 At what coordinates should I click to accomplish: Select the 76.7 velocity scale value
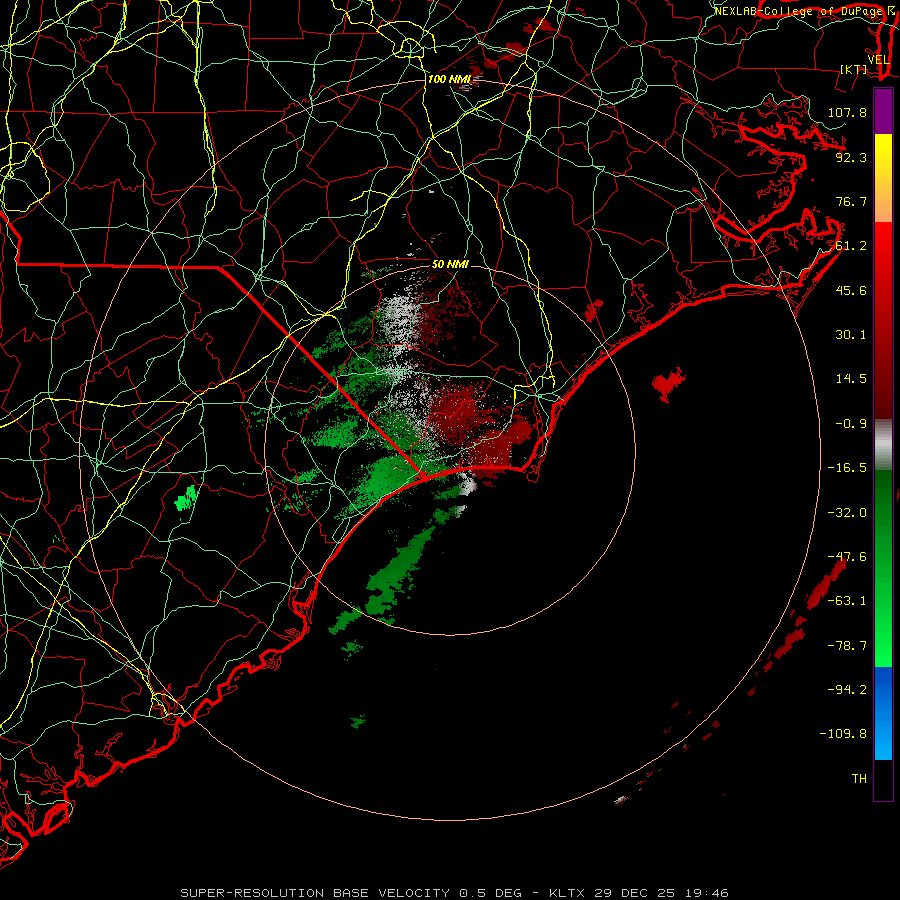(x=851, y=201)
